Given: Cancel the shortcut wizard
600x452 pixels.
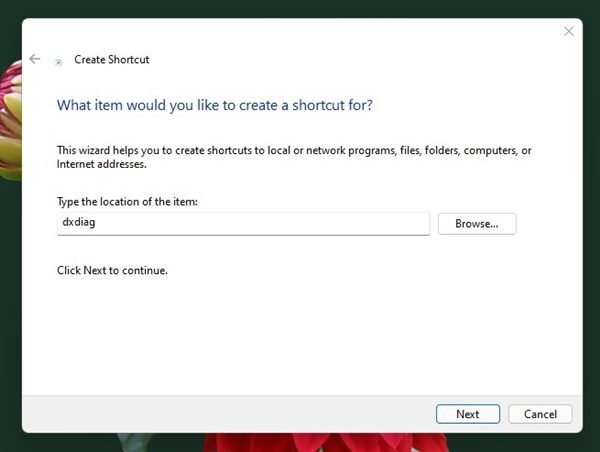Looking at the screenshot, I should (x=540, y=414).
